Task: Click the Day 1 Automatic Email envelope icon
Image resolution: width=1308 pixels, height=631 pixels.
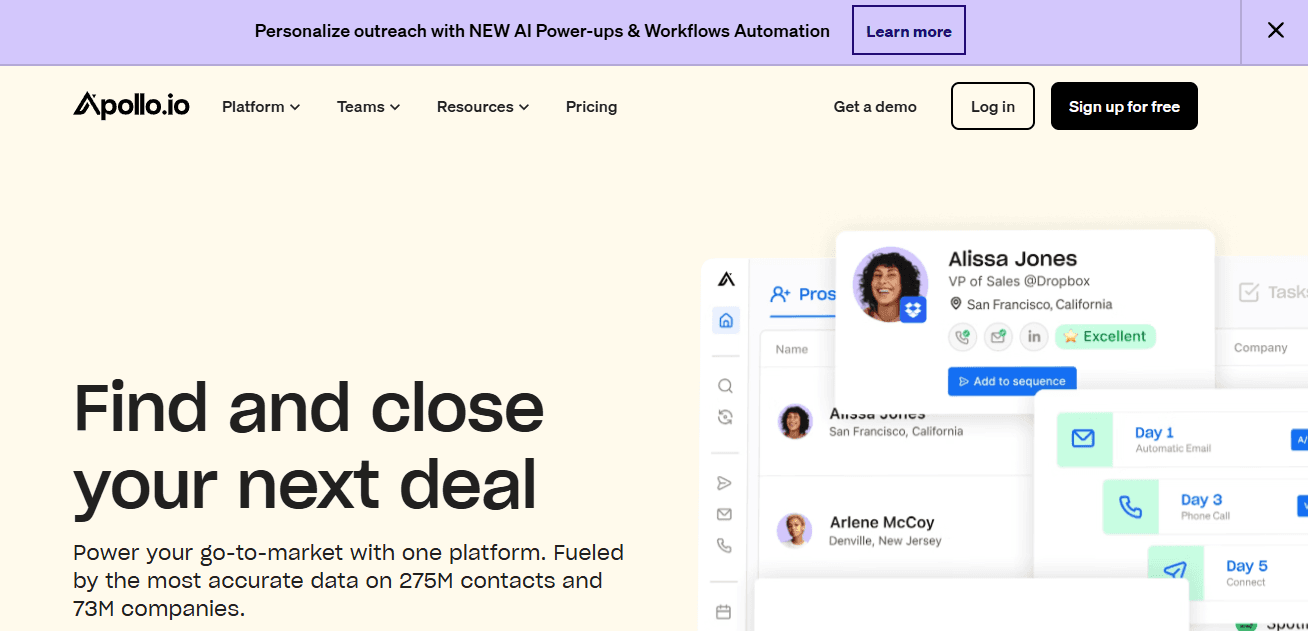Action: pyautogui.click(x=1084, y=439)
